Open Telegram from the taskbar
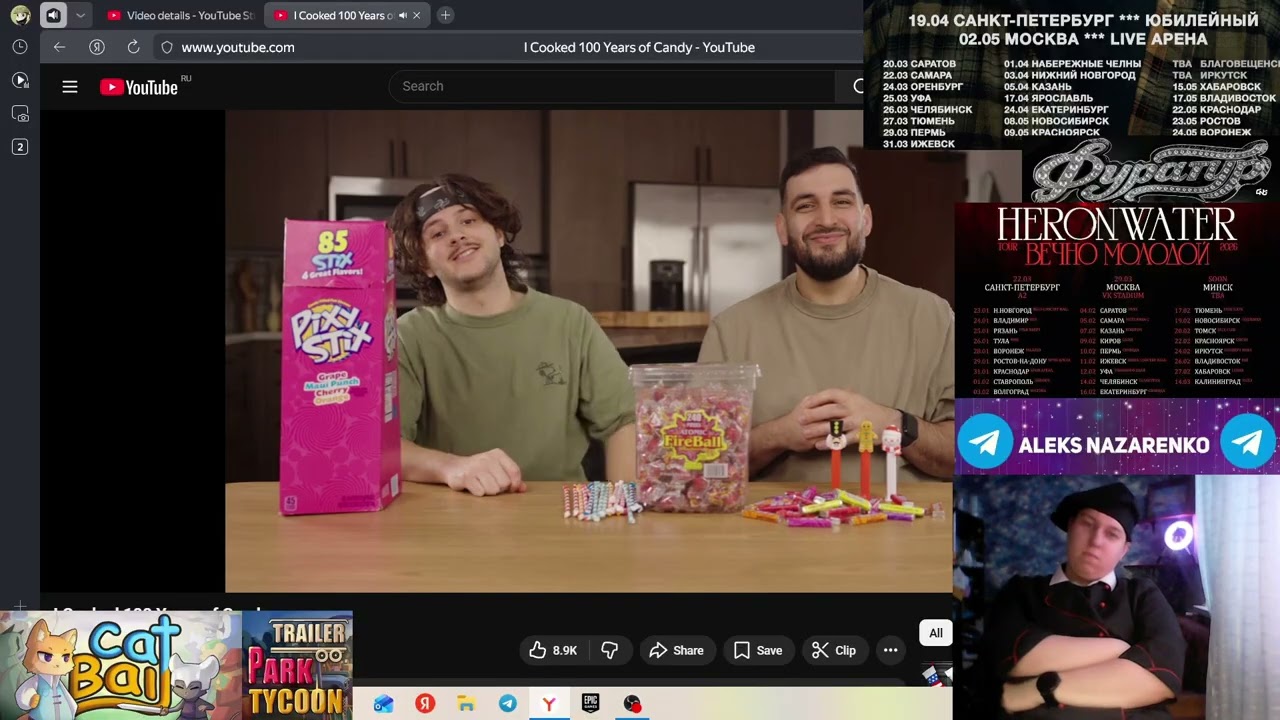This screenshot has height=720, width=1280. [508, 704]
